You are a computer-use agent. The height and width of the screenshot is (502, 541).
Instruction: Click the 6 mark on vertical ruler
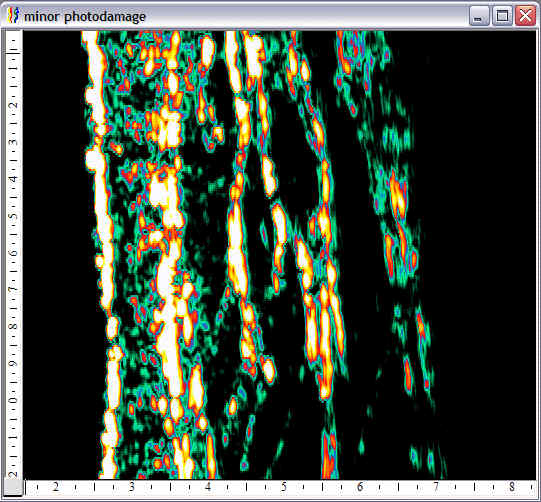click(x=13, y=253)
